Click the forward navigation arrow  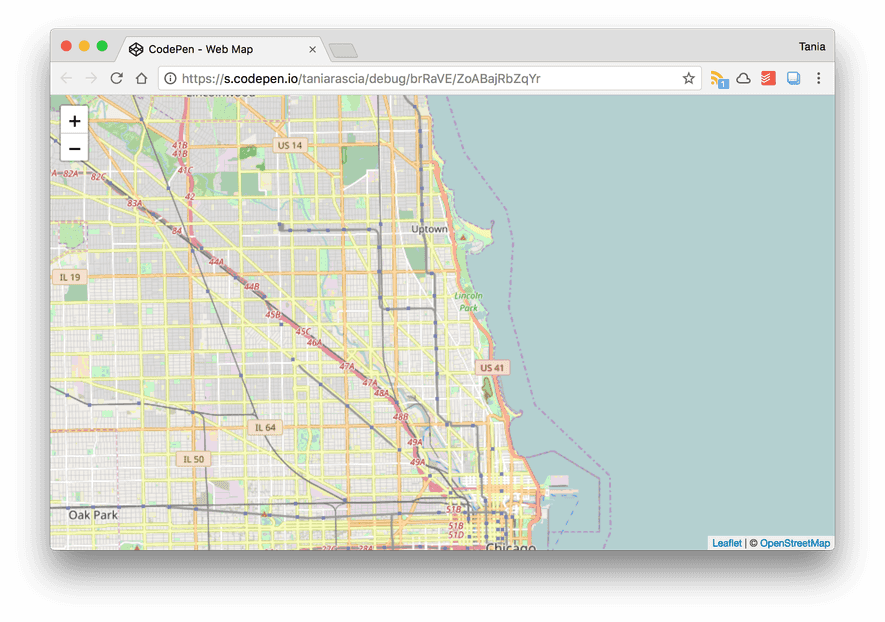92,78
